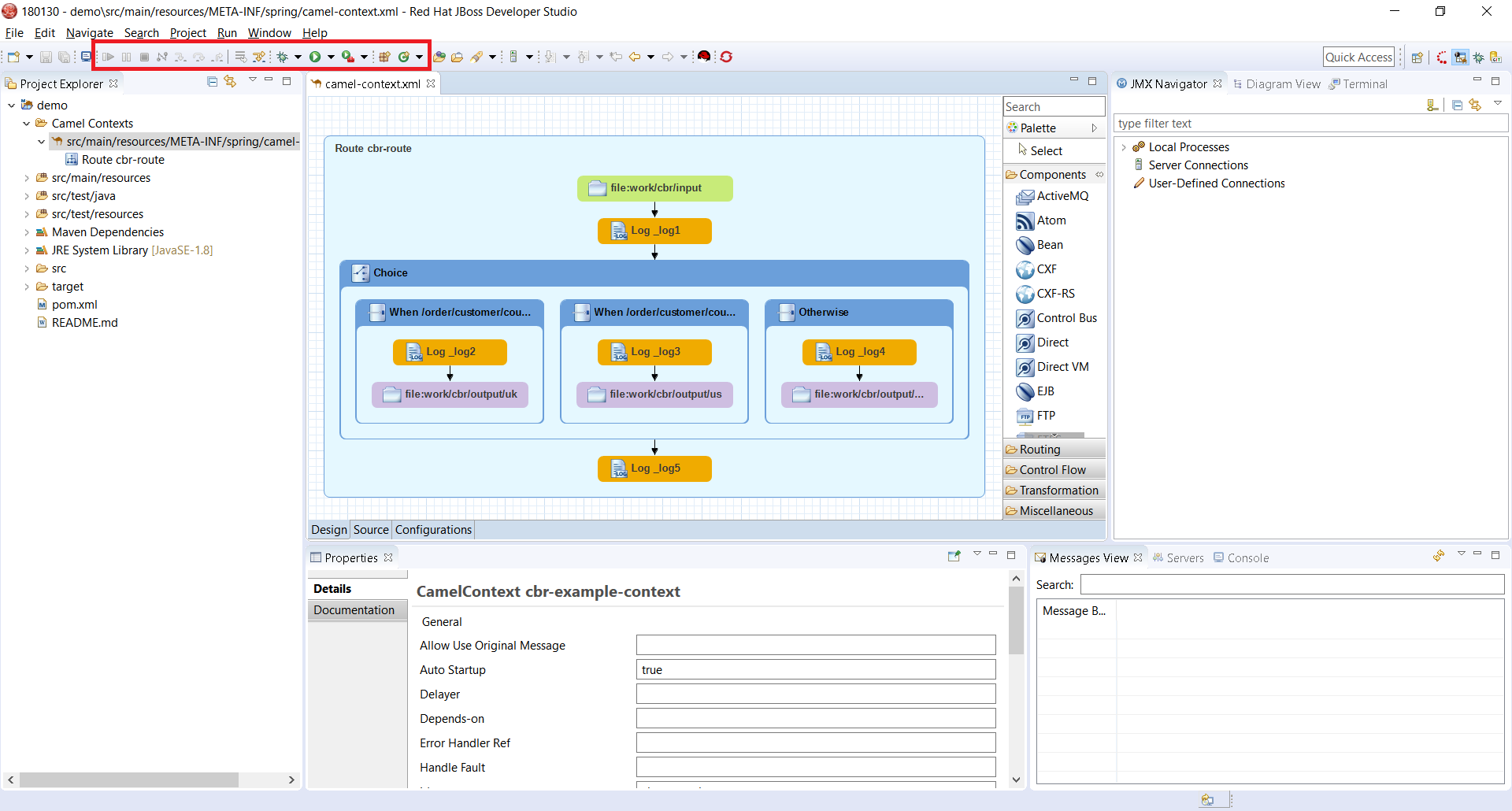Click the Collapse All icon in Project Explorer
Screen dimensions: 1512x811
tap(212, 82)
